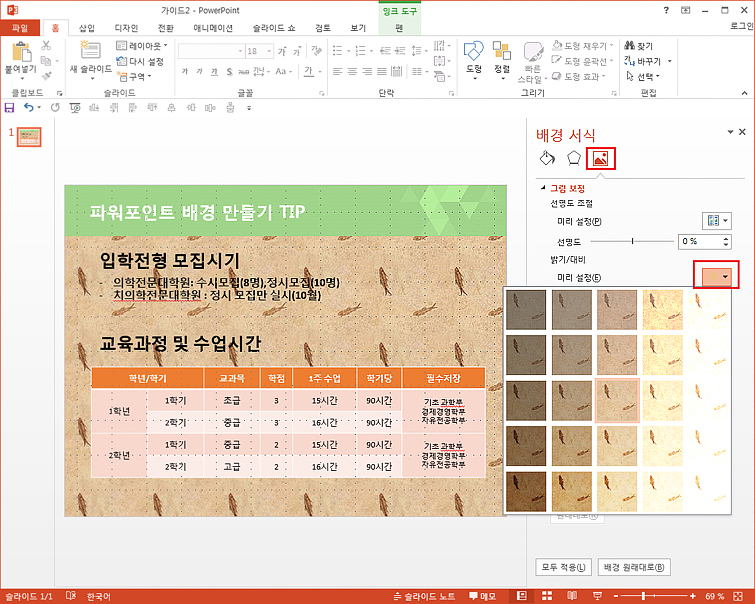Click the font name input box
755x604 pixels.
[x=211, y=51]
